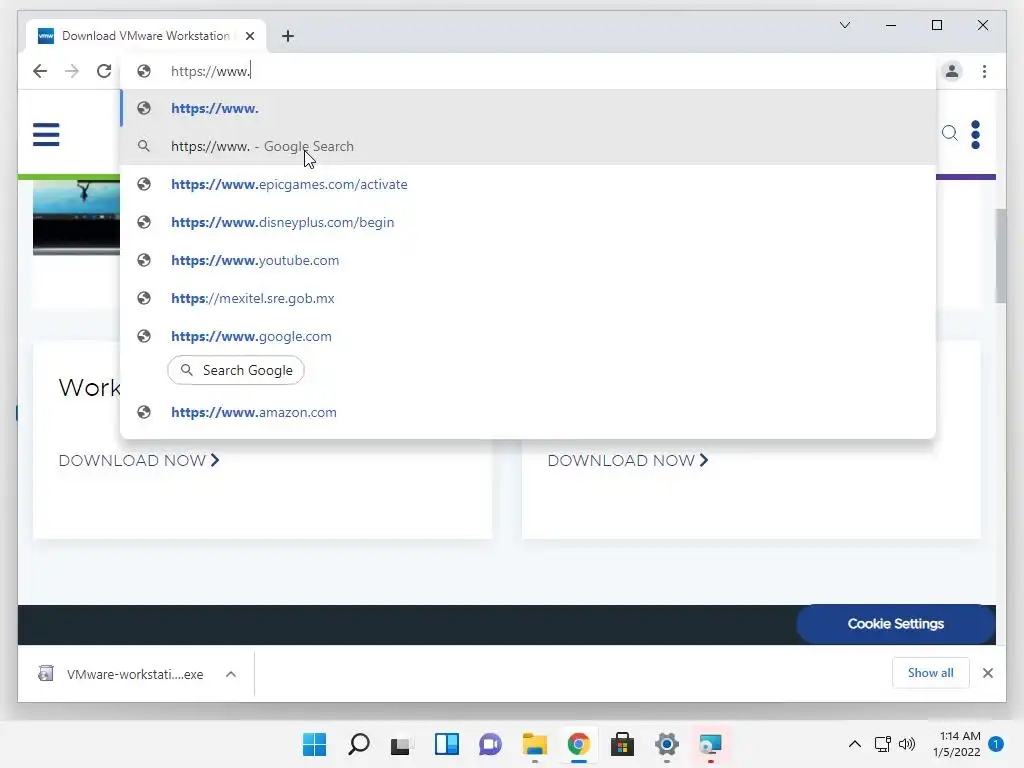Click the video thumbnail on the page
This screenshot has height=768, width=1024.
[x=76, y=218]
